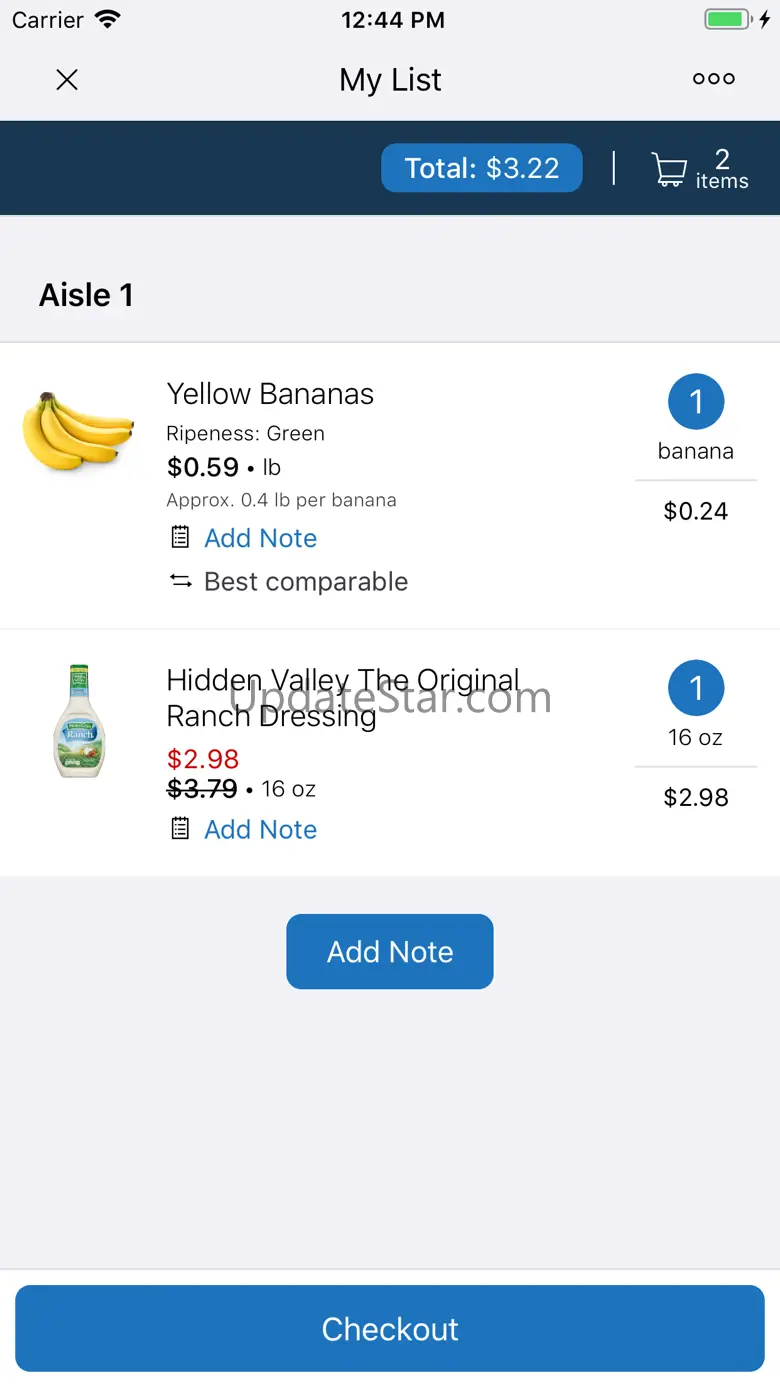Click the notepad icon under Yellow Bananas

(180, 538)
